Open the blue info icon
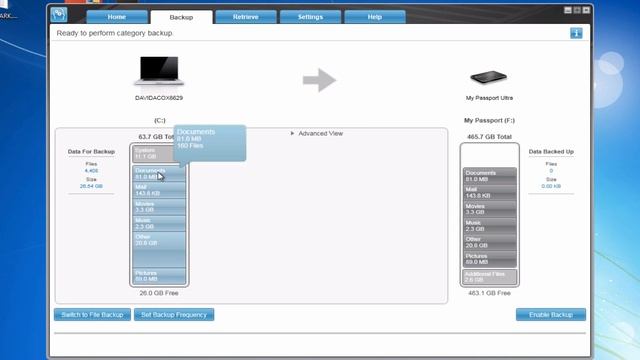This screenshot has width=640, height=360. point(576,33)
